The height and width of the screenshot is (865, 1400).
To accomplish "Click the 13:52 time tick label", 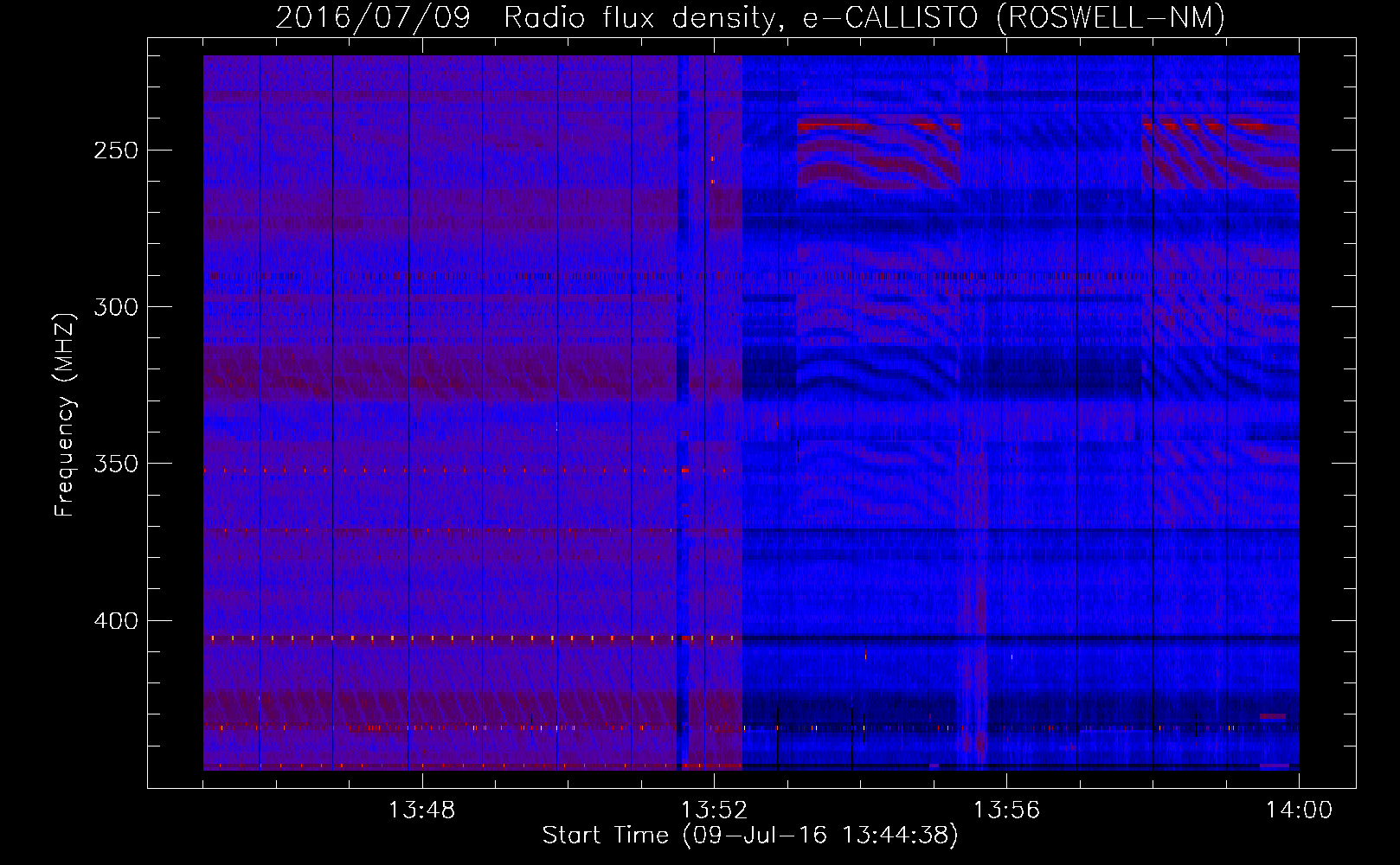I will (x=714, y=811).
